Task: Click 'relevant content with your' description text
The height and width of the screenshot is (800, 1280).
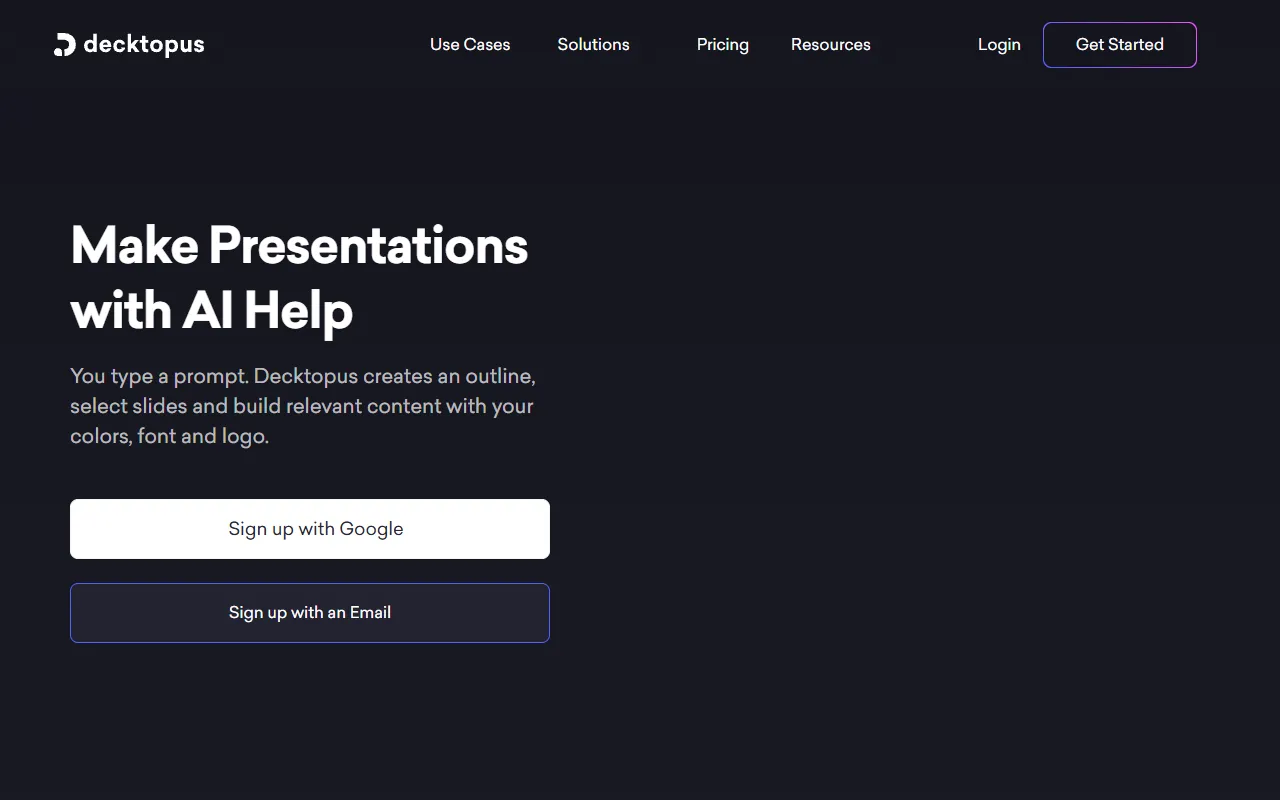Action: [410, 407]
